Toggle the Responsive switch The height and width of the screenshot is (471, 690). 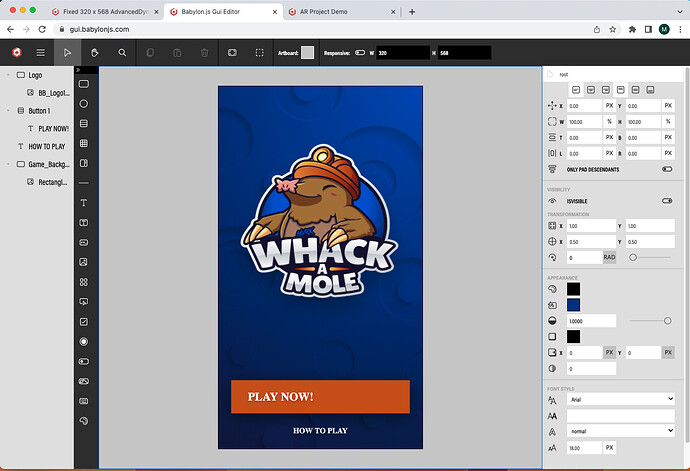(360, 52)
